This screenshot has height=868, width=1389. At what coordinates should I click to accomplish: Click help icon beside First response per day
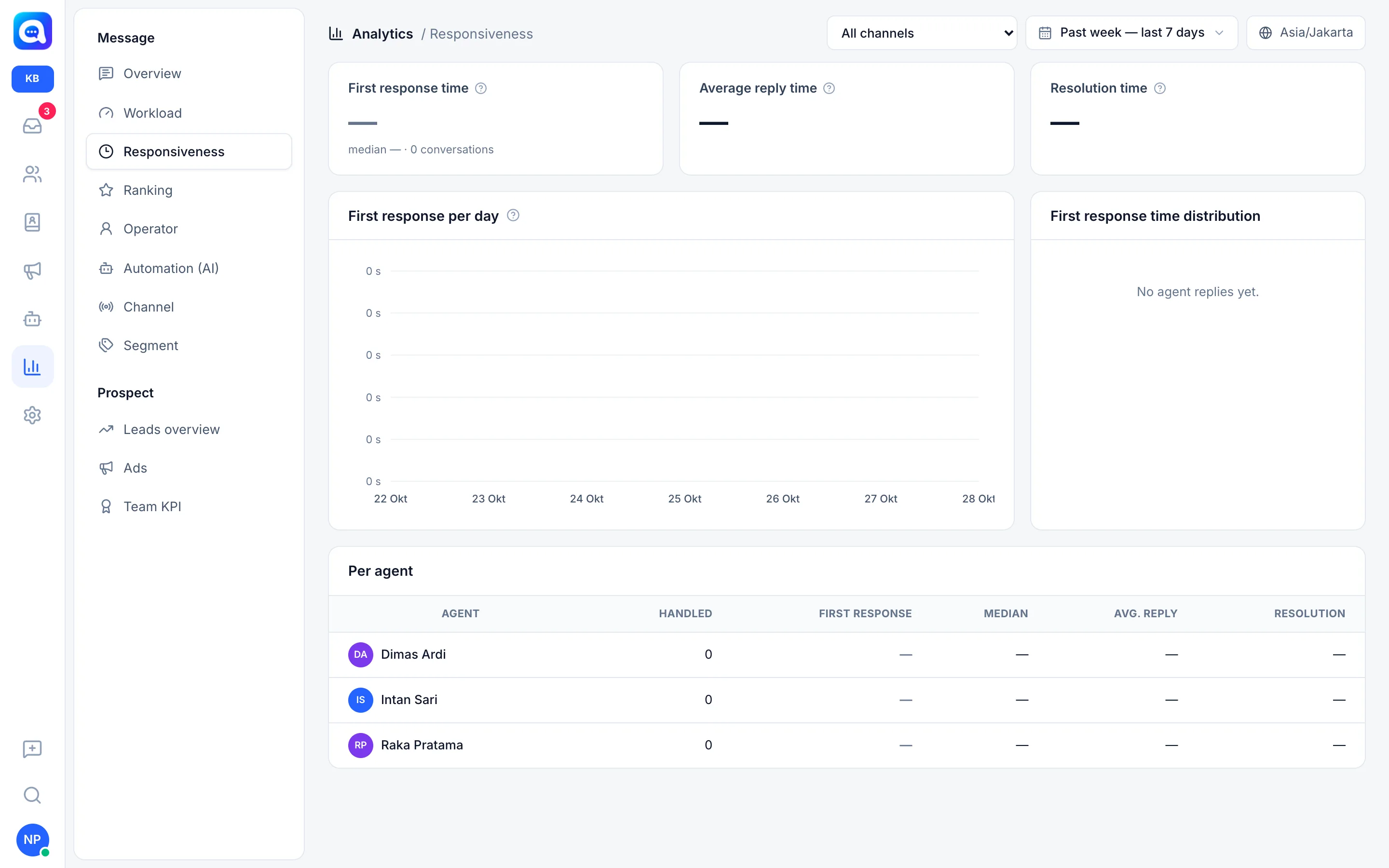point(513,215)
